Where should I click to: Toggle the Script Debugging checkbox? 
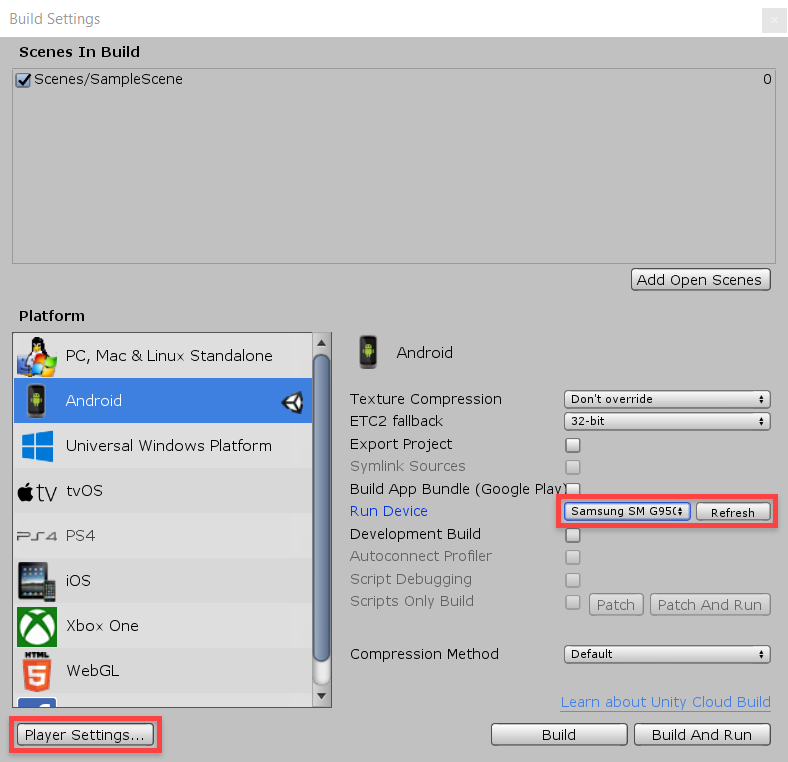572,580
